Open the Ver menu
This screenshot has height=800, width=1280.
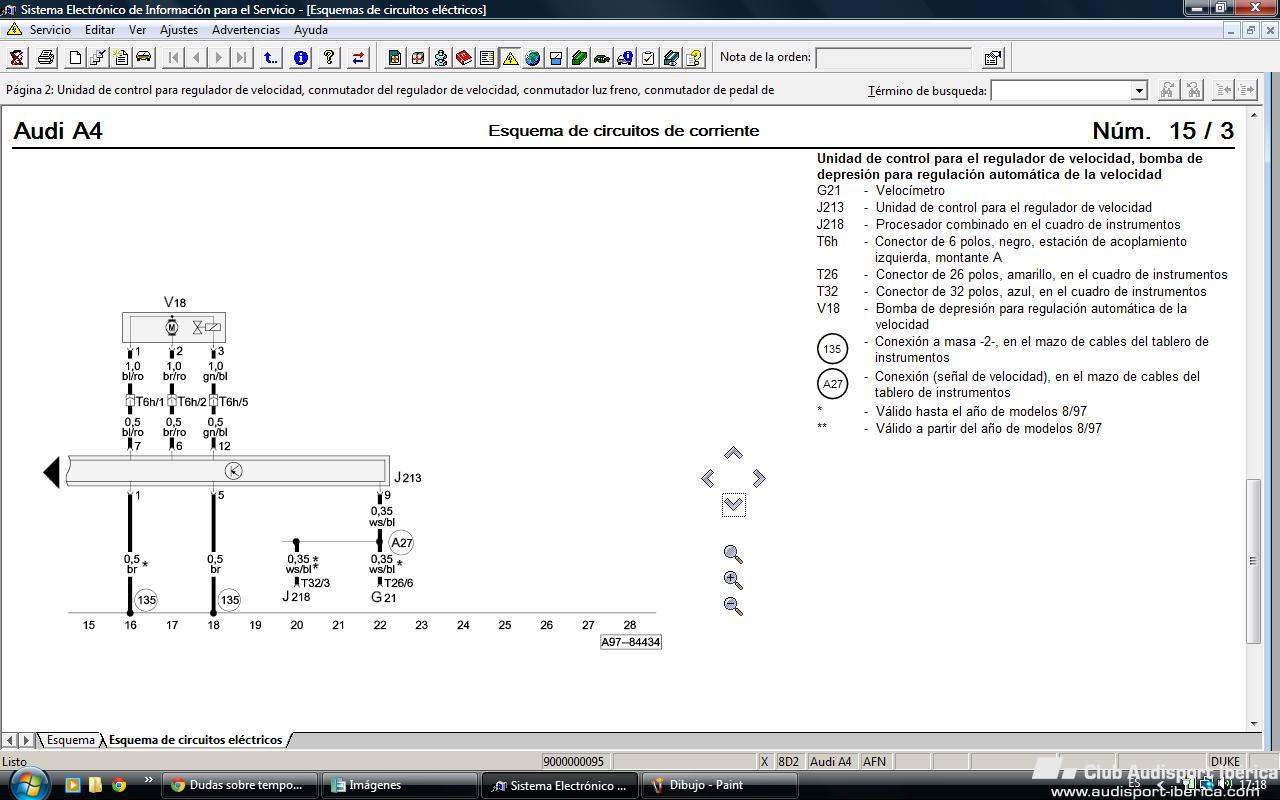click(138, 30)
